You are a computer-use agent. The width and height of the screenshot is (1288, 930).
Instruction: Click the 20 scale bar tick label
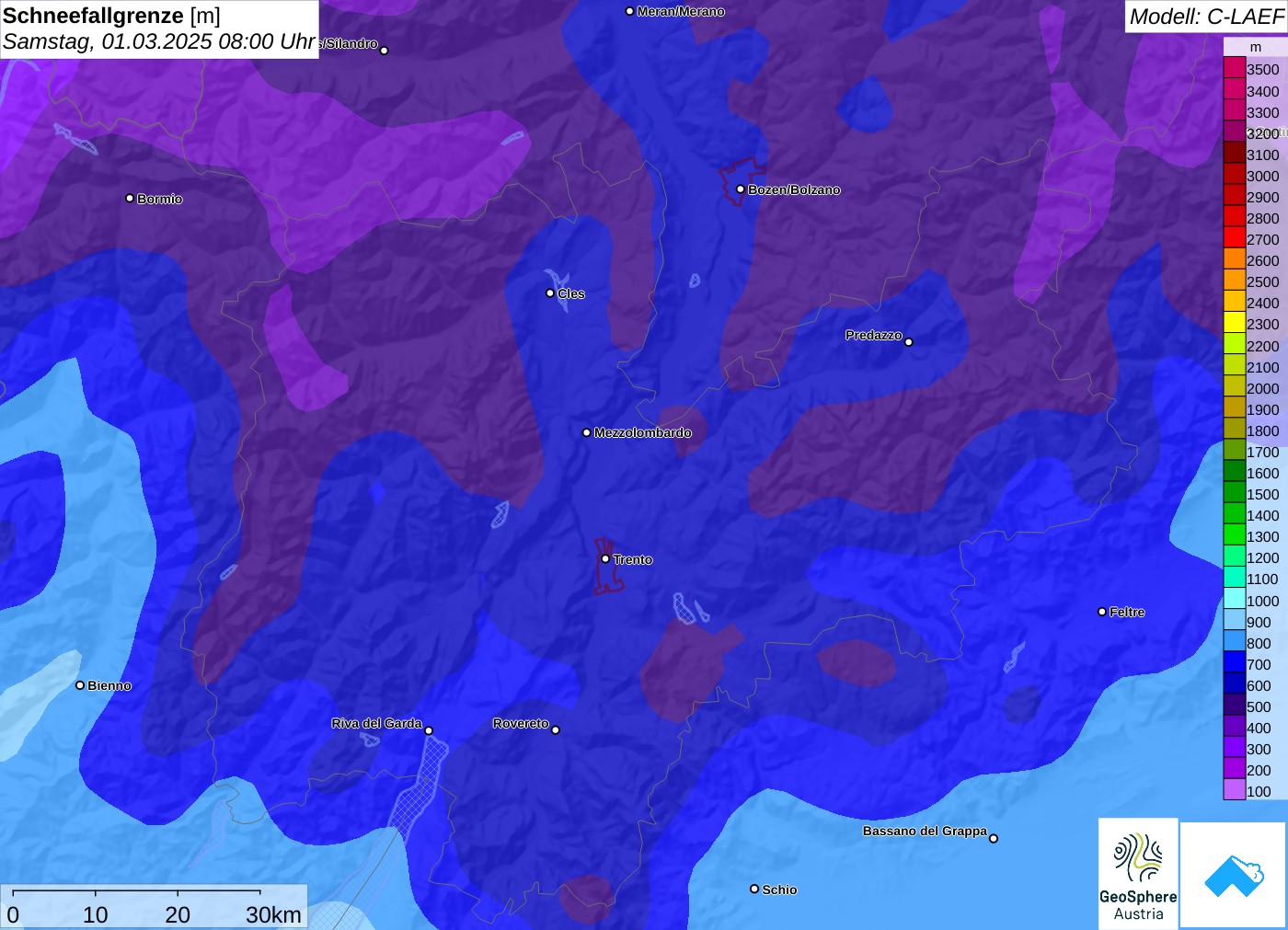(178, 914)
